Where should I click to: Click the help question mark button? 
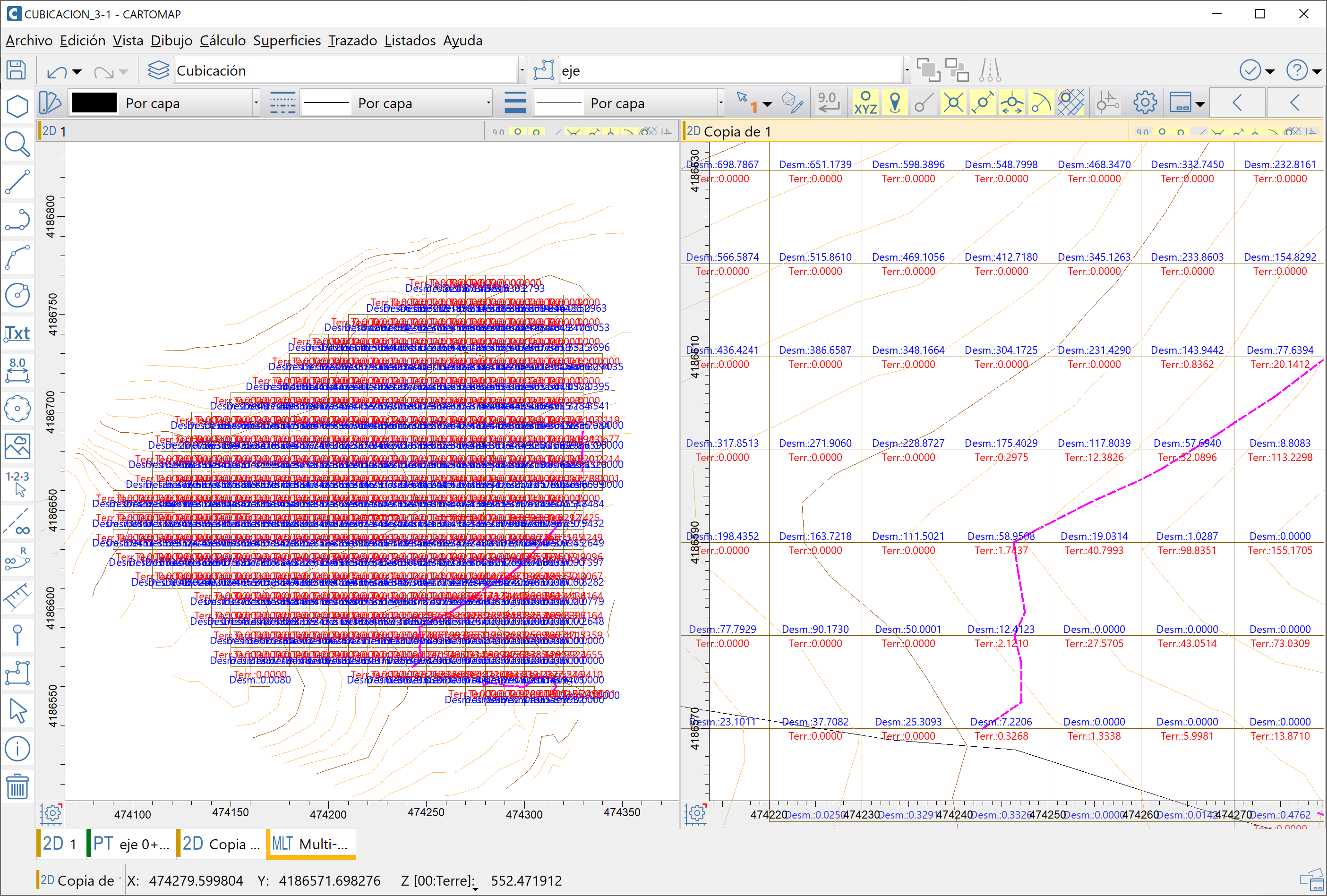coord(1297,70)
